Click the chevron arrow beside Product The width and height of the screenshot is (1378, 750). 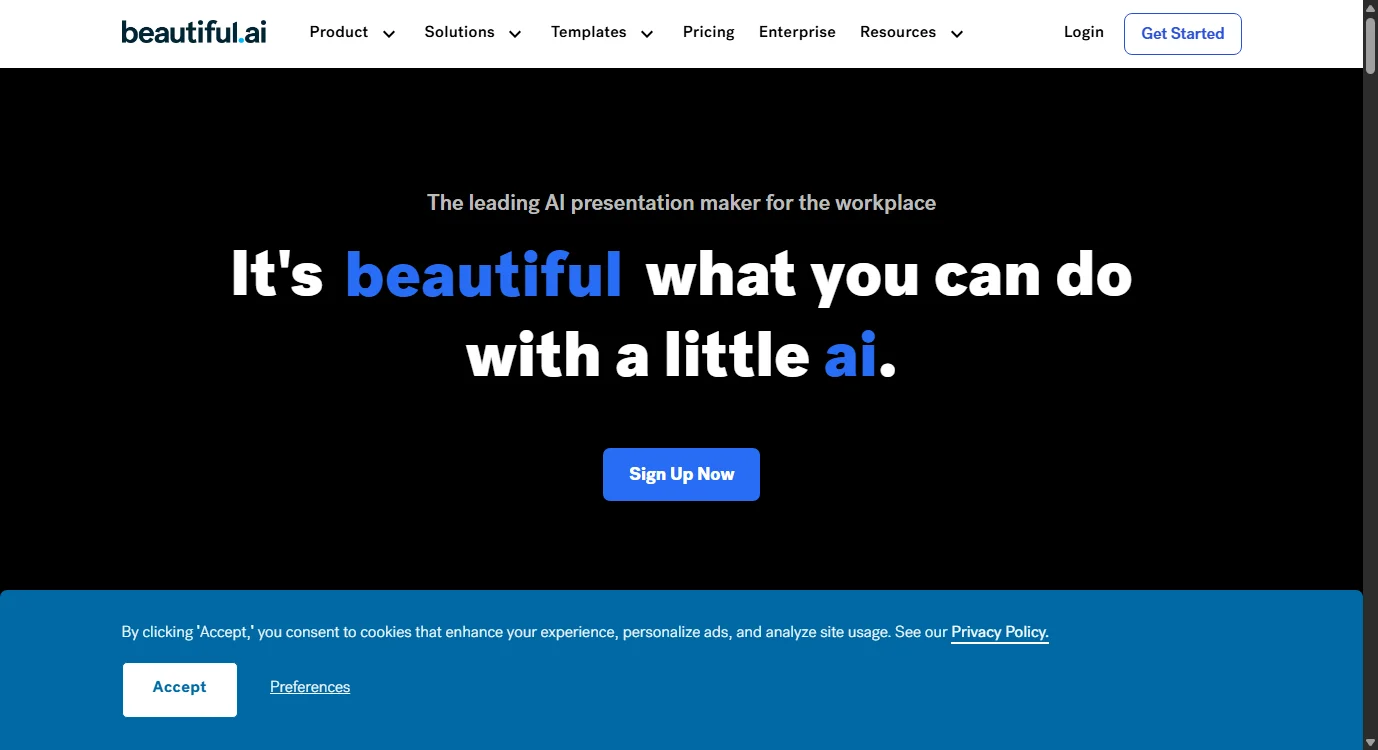pos(389,34)
